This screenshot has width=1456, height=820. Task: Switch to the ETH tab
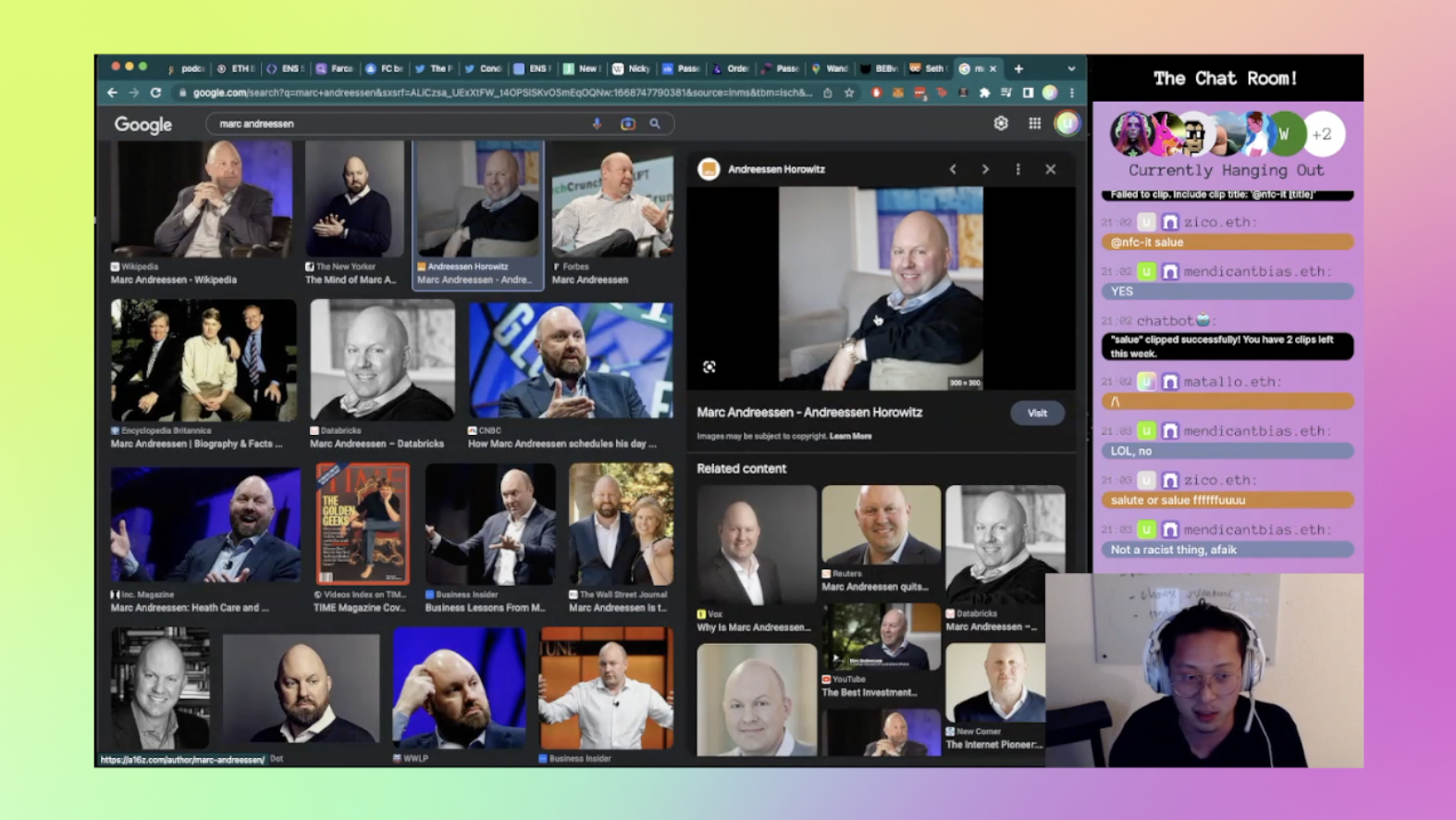pos(237,68)
